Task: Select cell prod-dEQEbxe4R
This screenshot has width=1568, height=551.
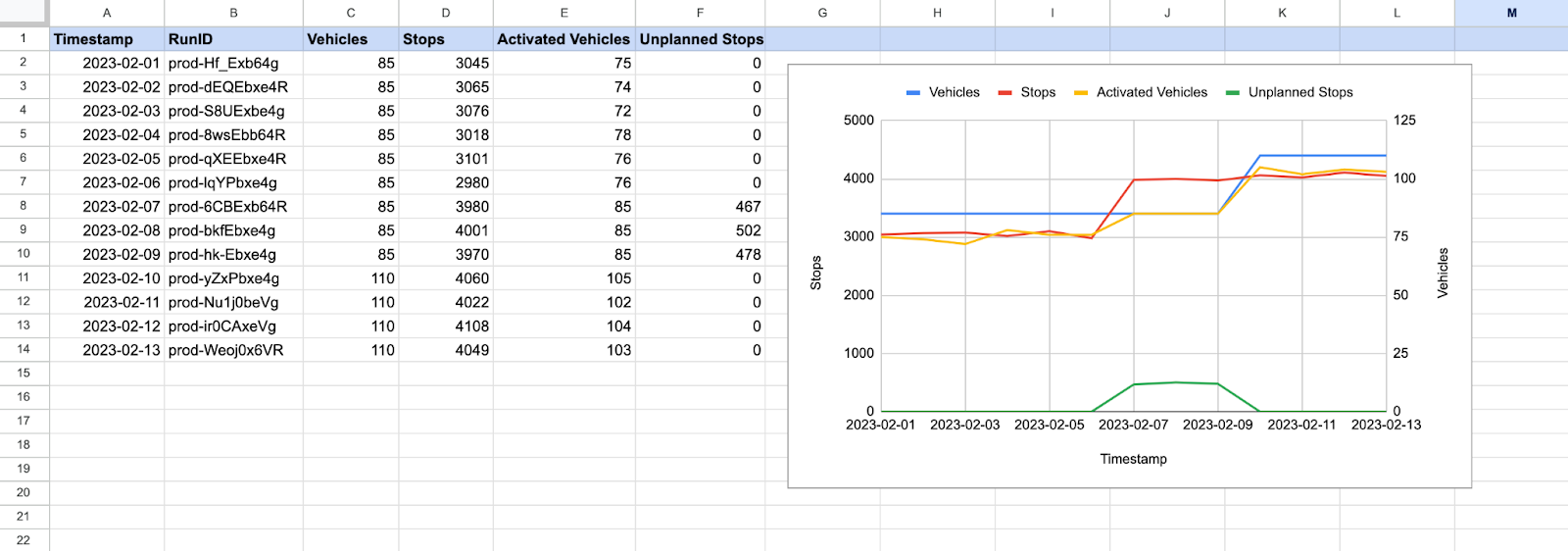Action: pos(233,87)
